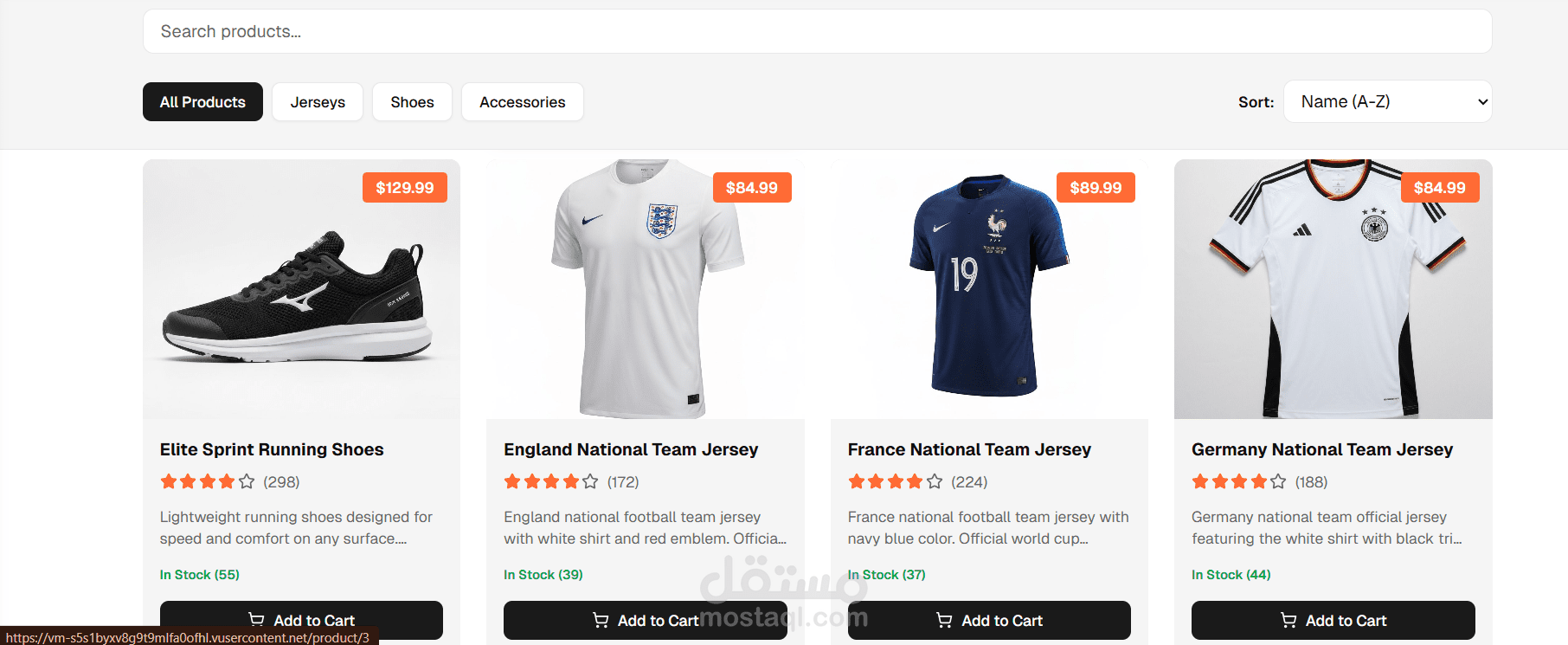Filter by Jerseys category

pyautogui.click(x=318, y=102)
